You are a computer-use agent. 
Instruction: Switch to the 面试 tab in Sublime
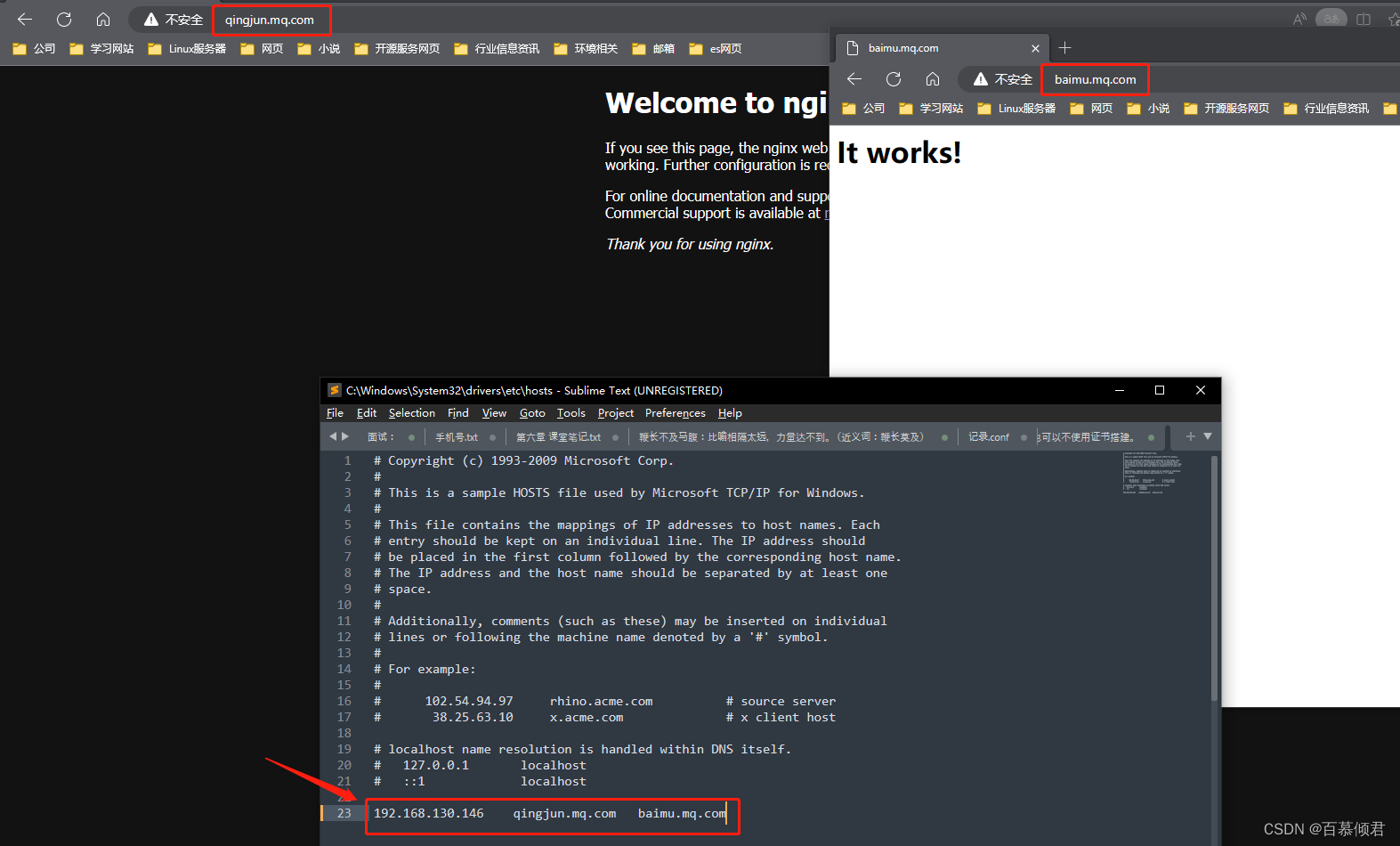[380, 437]
